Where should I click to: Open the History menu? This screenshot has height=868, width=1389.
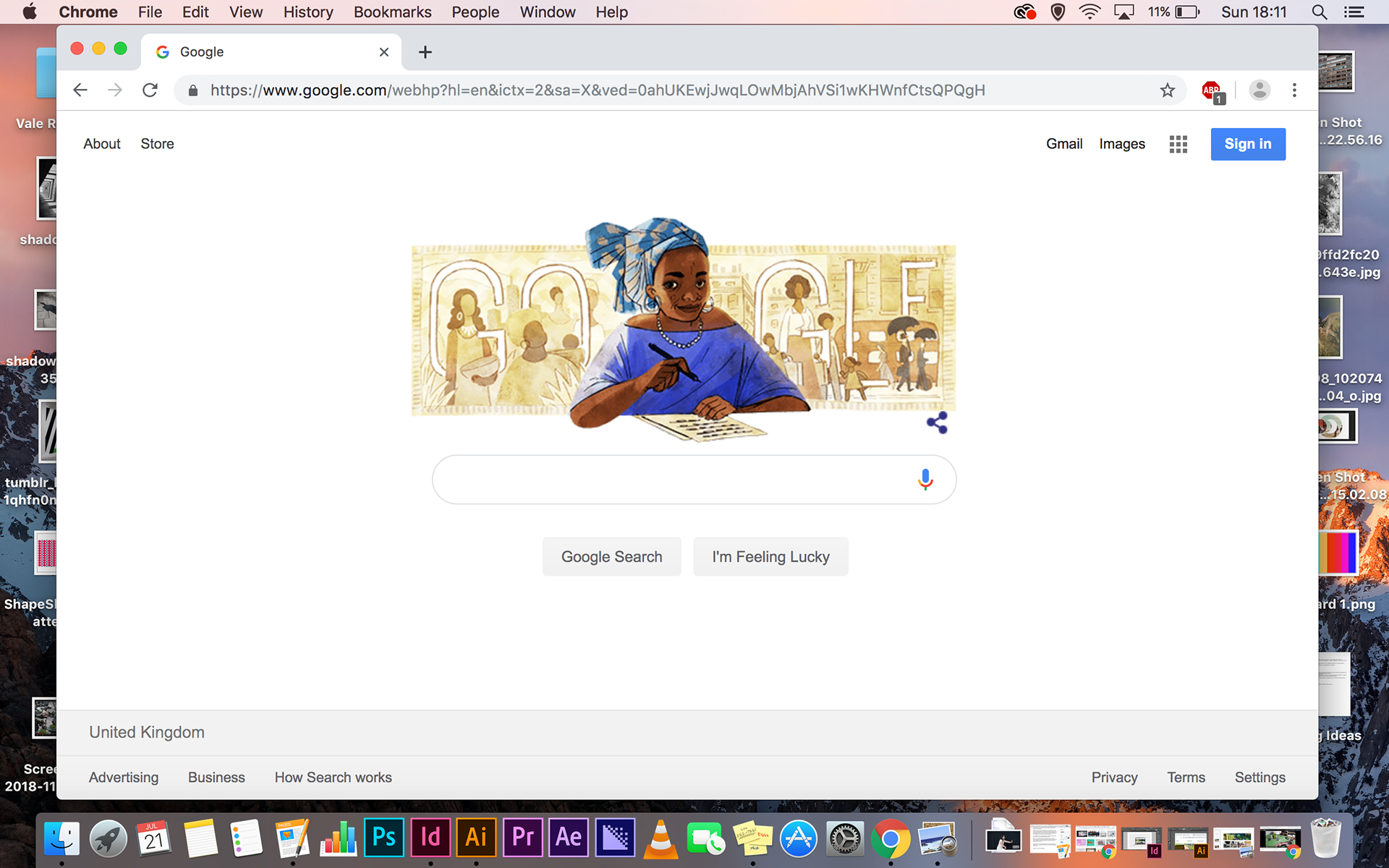[x=308, y=12]
